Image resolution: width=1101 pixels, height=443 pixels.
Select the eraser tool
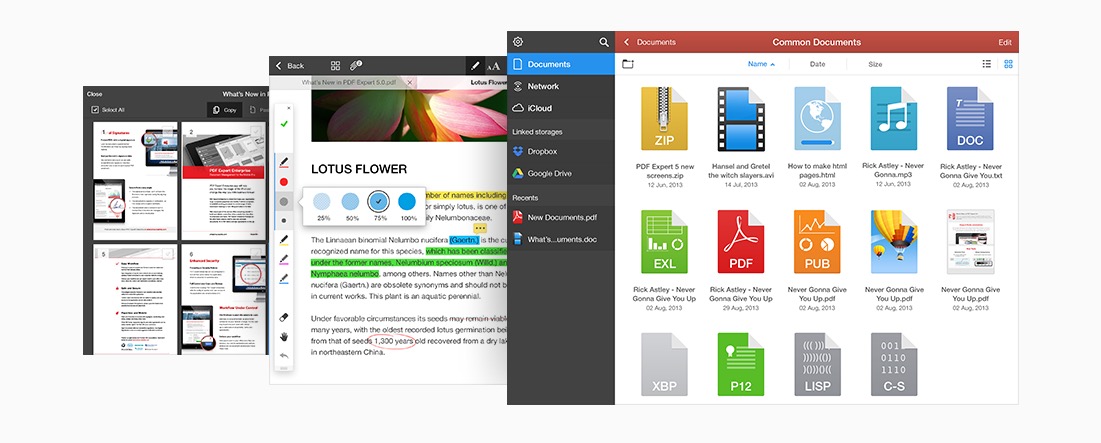pos(284,318)
